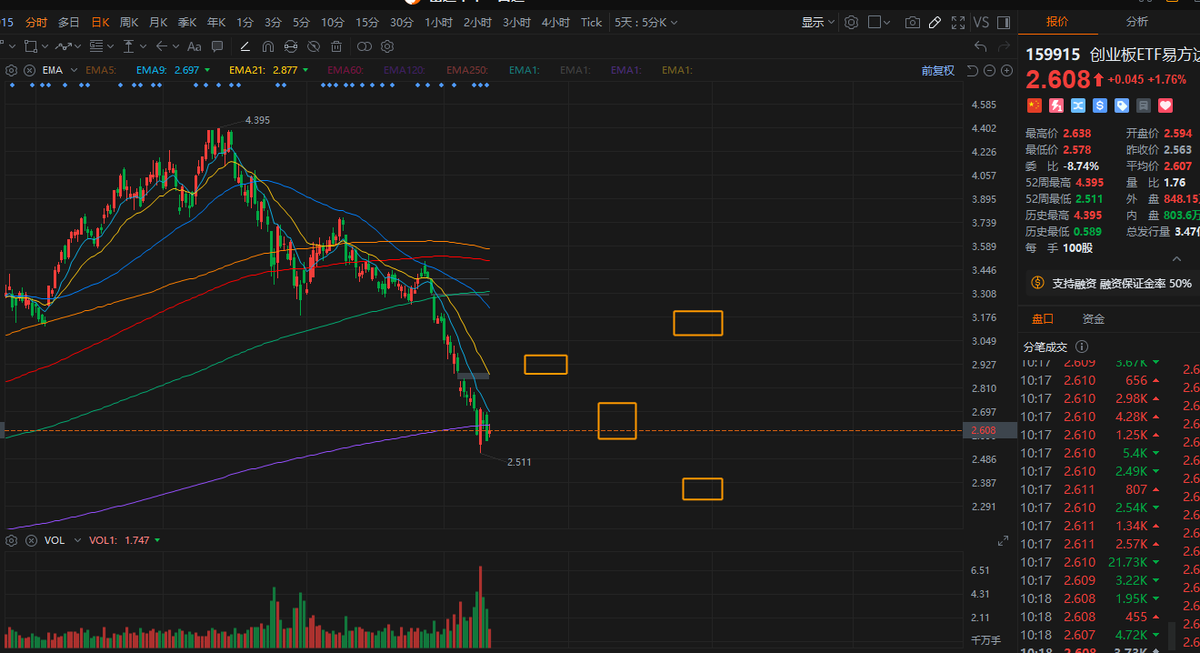The image size is (1200, 653).
Task: Toggle VOL1 line visibility arrow
Action: pyautogui.click(x=157, y=540)
